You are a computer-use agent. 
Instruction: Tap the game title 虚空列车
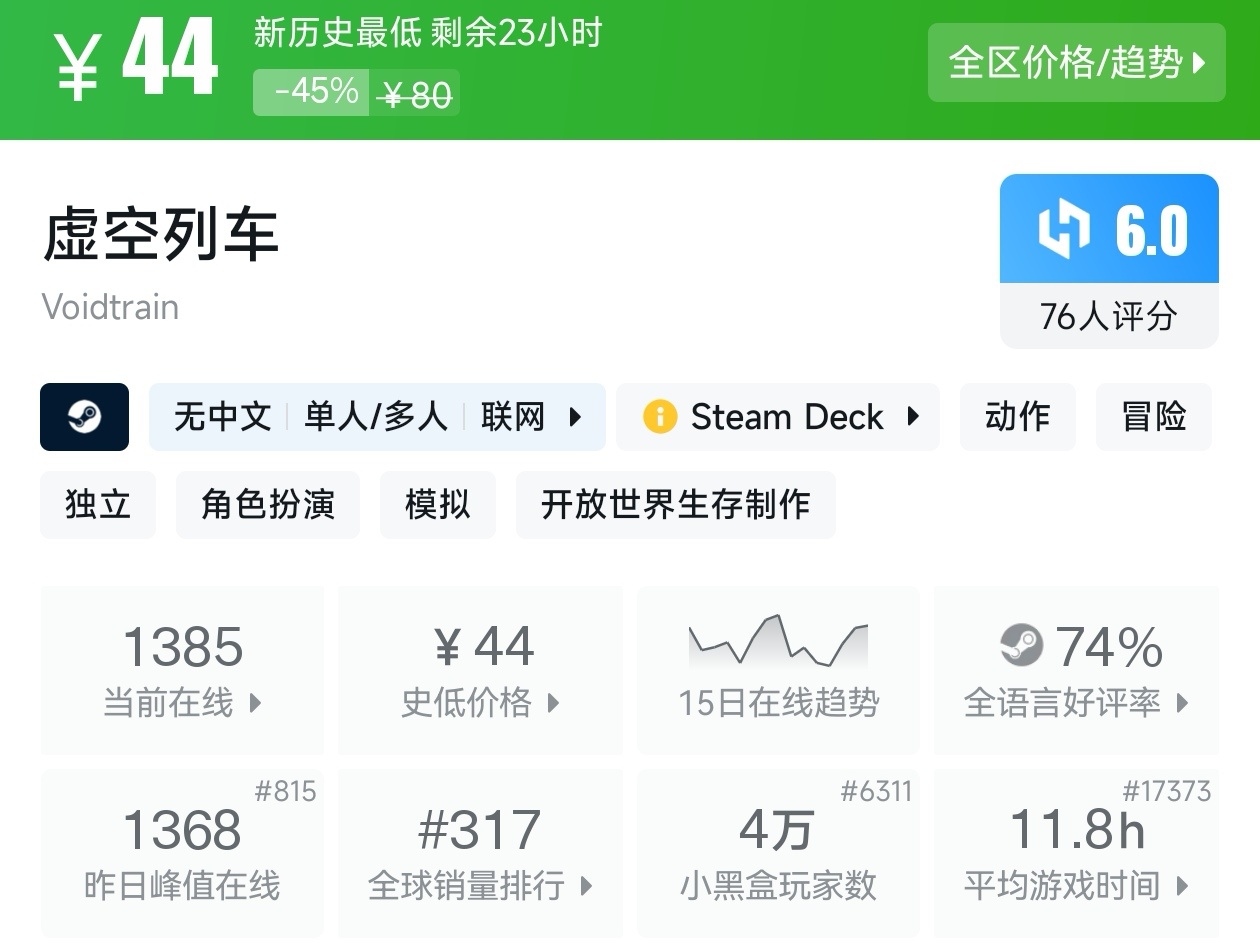[160, 235]
